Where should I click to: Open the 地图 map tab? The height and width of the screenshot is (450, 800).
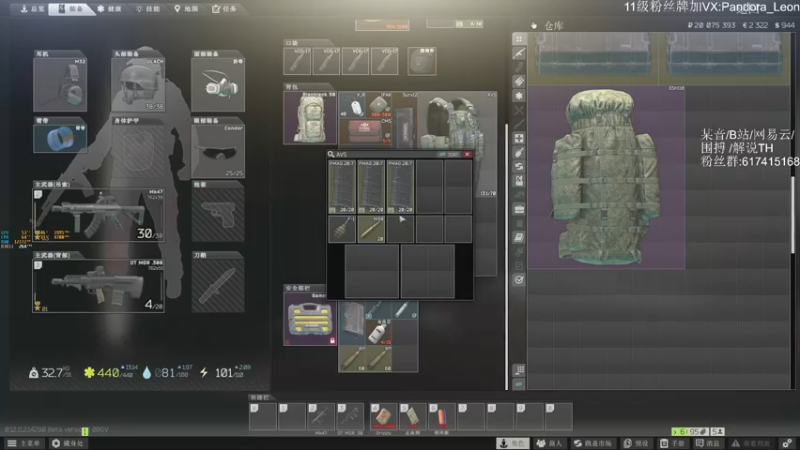coord(186,9)
